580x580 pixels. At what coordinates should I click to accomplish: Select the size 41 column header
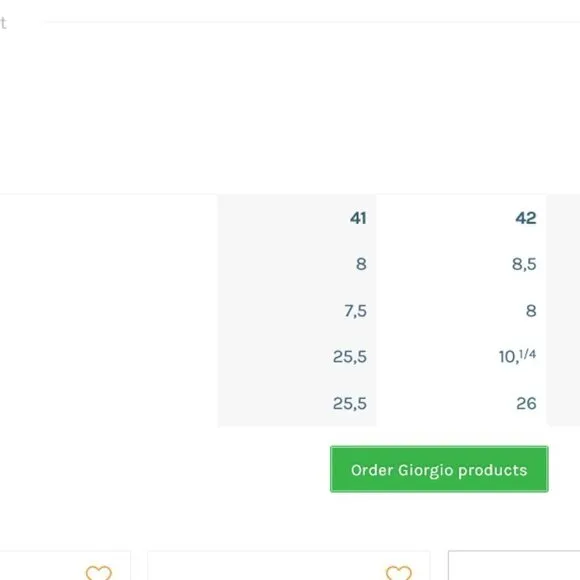pyautogui.click(x=358, y=218)
